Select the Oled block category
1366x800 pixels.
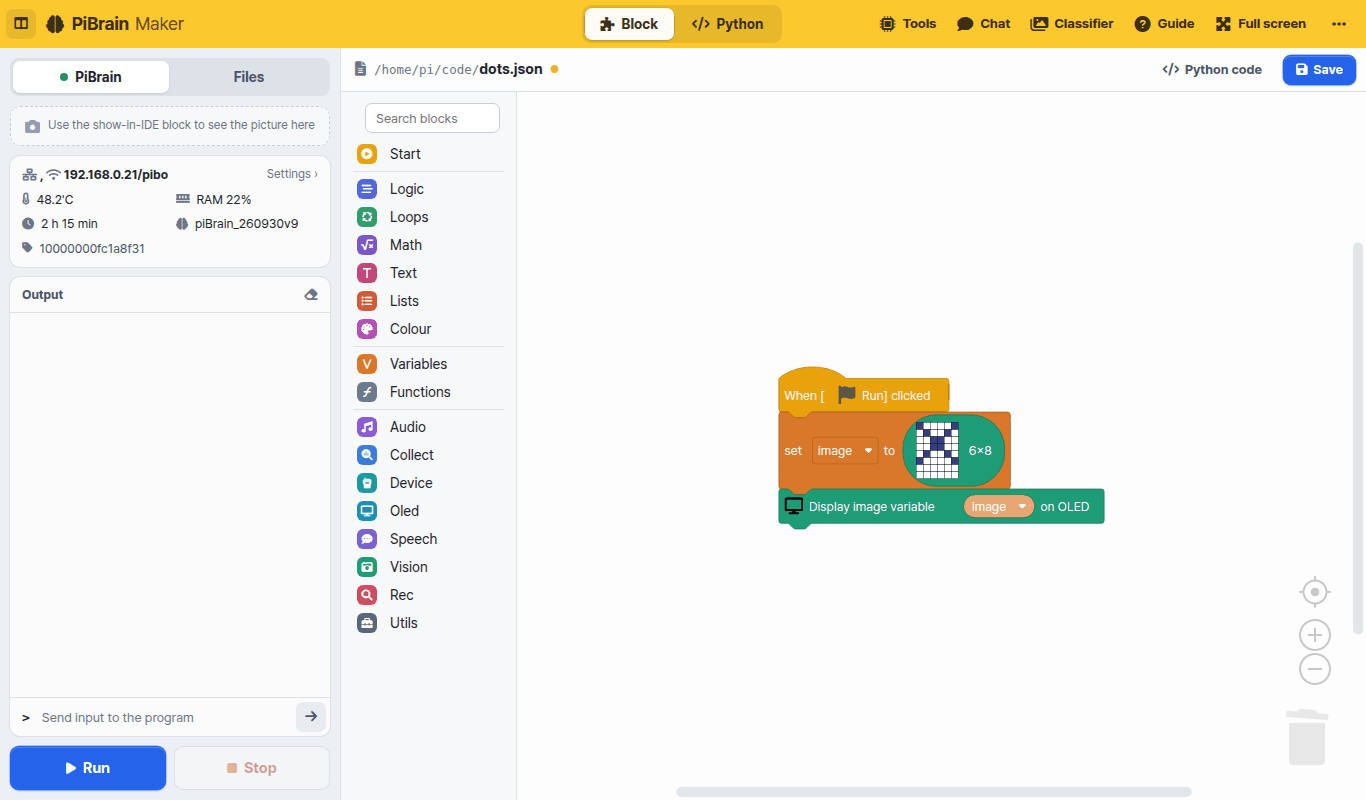(x=429, y=511)
